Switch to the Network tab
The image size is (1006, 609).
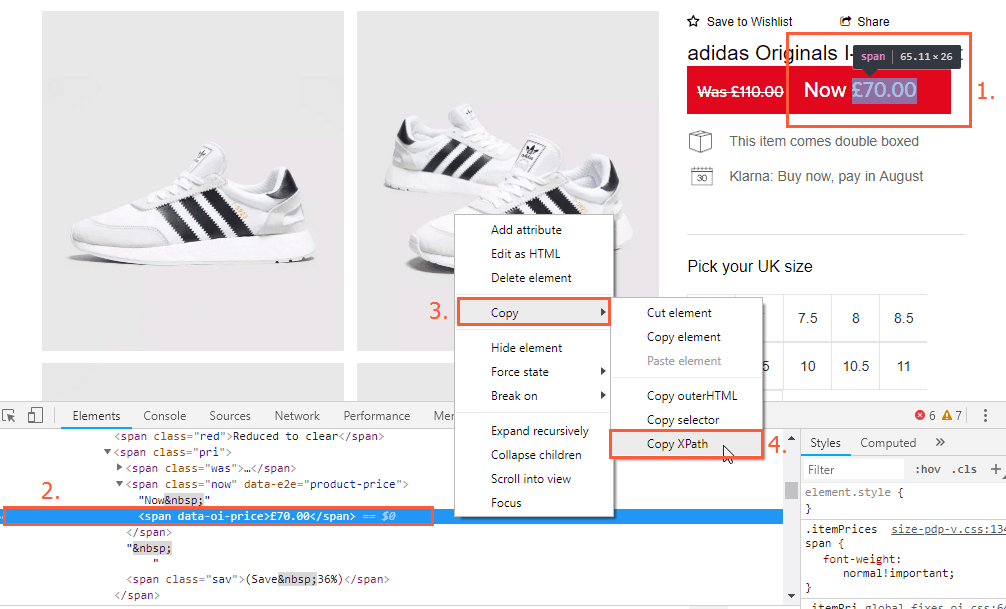click(297, 416)
